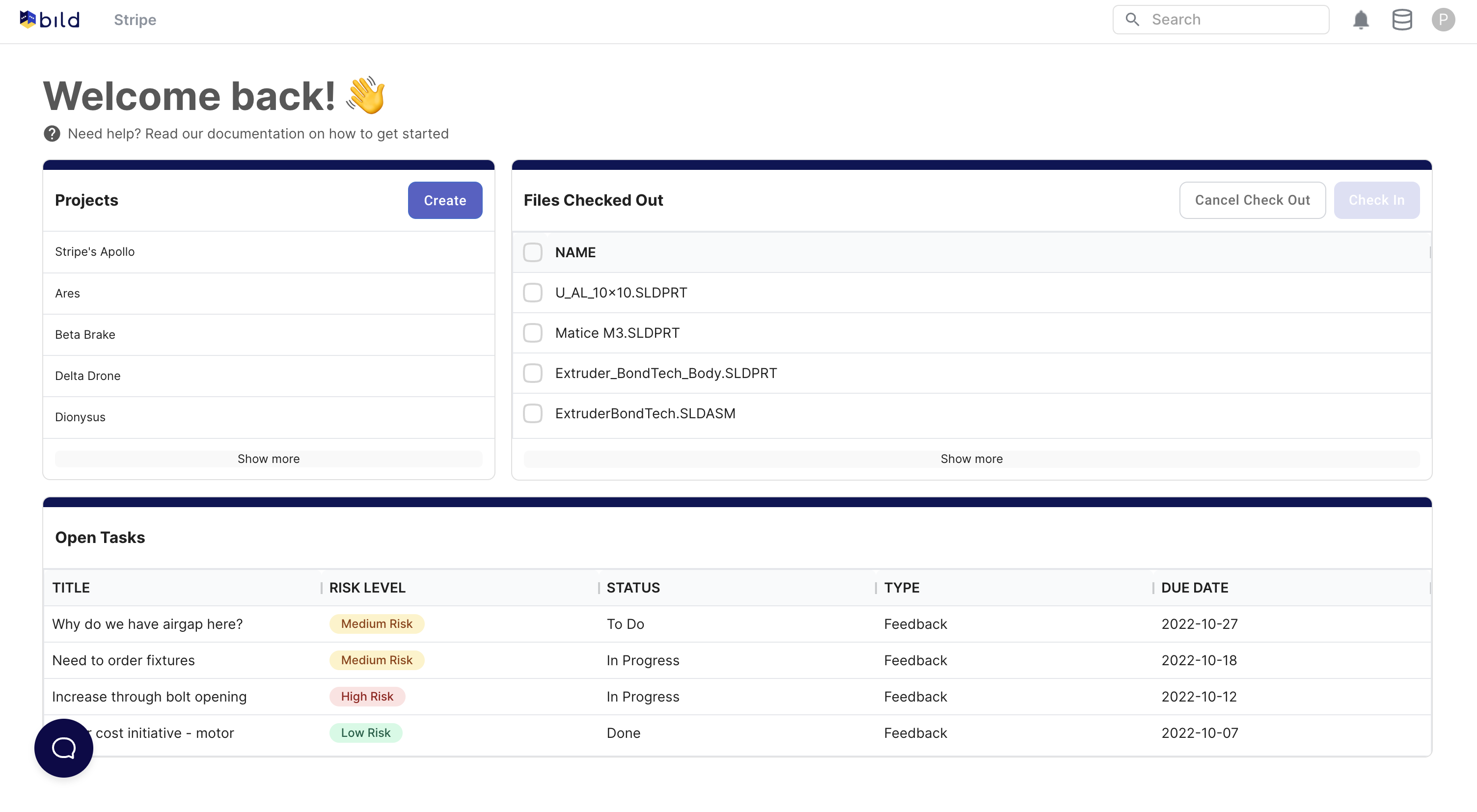The image size is (1477, 812).
Task: Open the Delta Drone project
Action: coord(88,376)
